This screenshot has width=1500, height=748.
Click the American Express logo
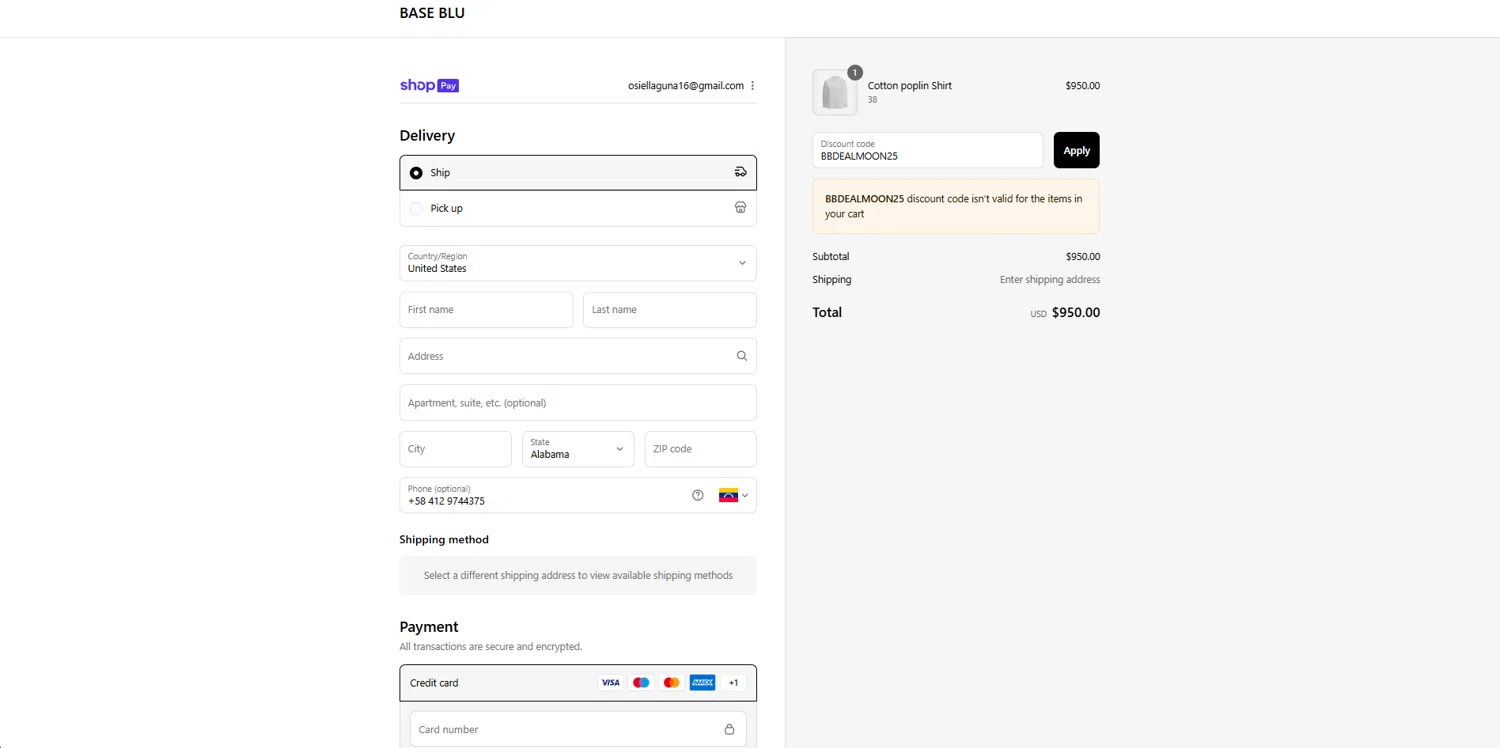(702, 683)
